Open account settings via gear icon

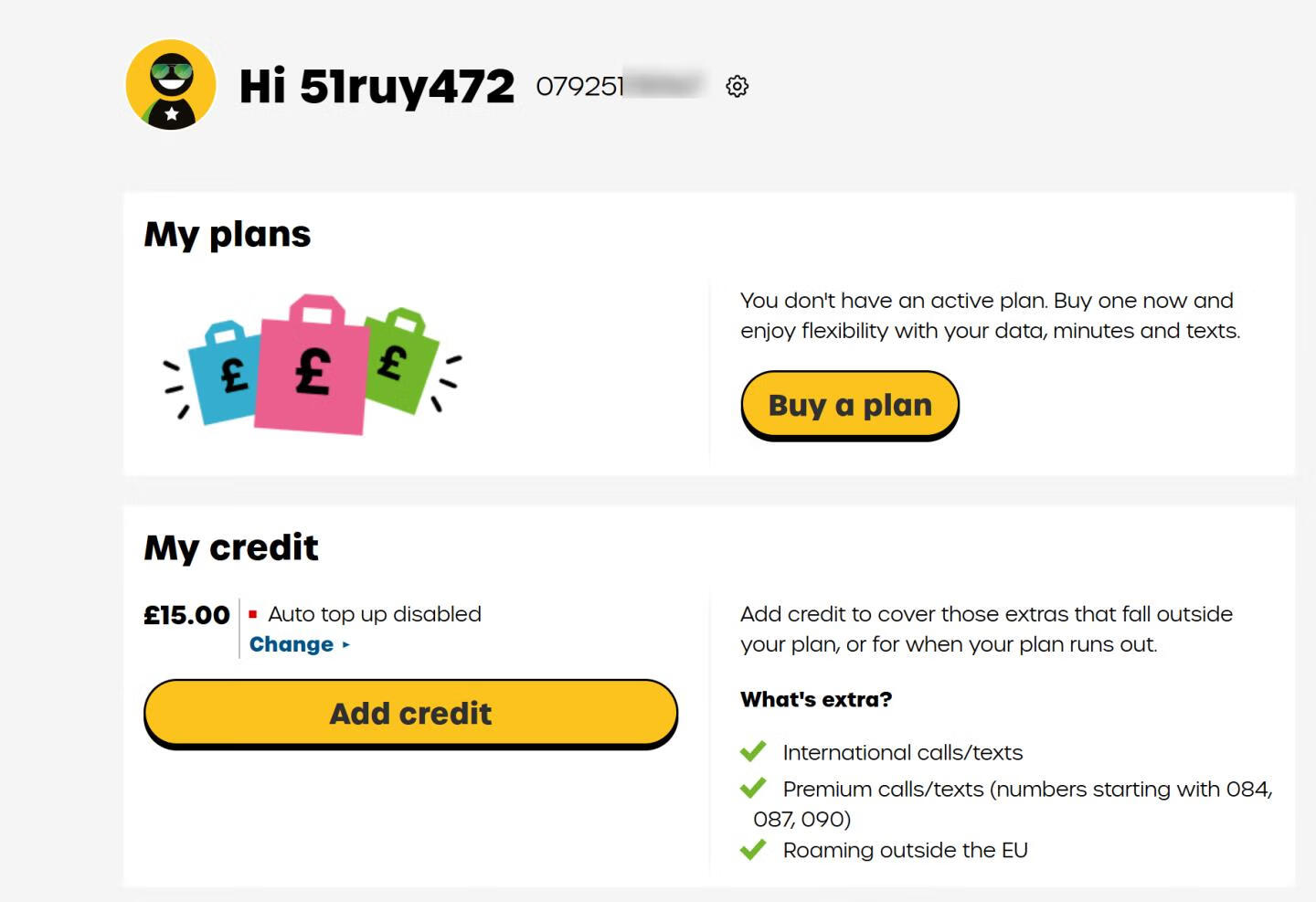click(x=737, y=86)
